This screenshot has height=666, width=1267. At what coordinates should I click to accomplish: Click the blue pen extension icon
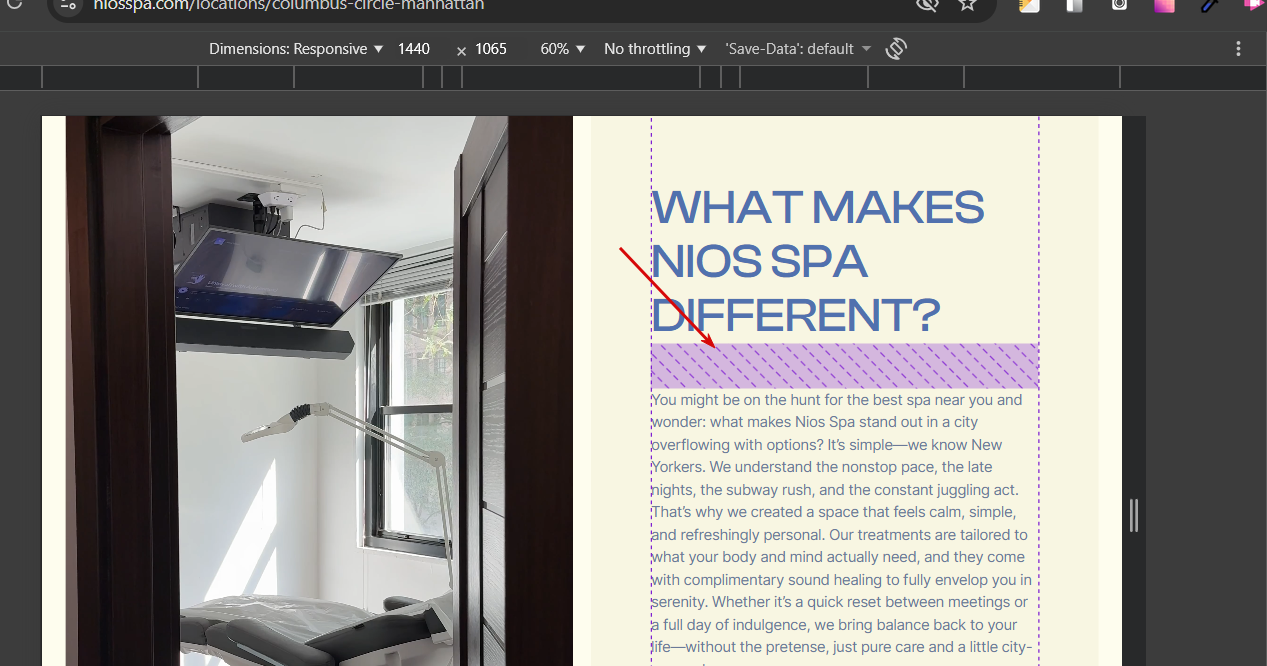(1210, 5)
